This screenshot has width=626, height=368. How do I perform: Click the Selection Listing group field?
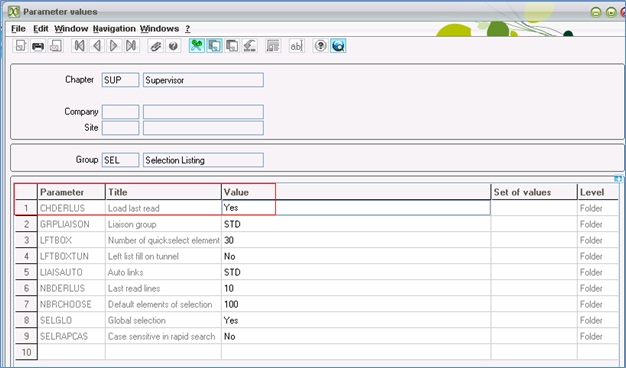203,160
